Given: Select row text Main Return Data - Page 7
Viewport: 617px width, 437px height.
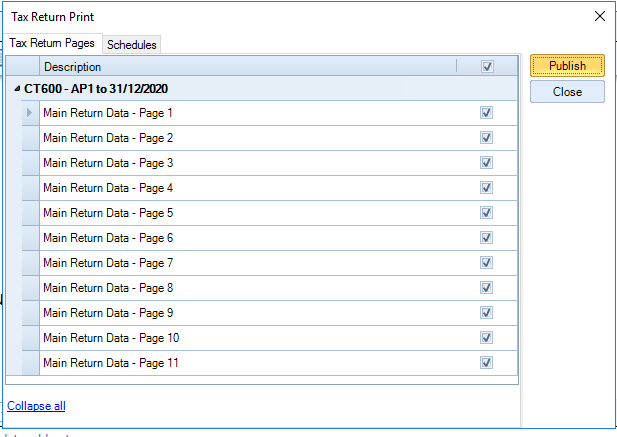Looking at the screenshot, I should point(108,263).
